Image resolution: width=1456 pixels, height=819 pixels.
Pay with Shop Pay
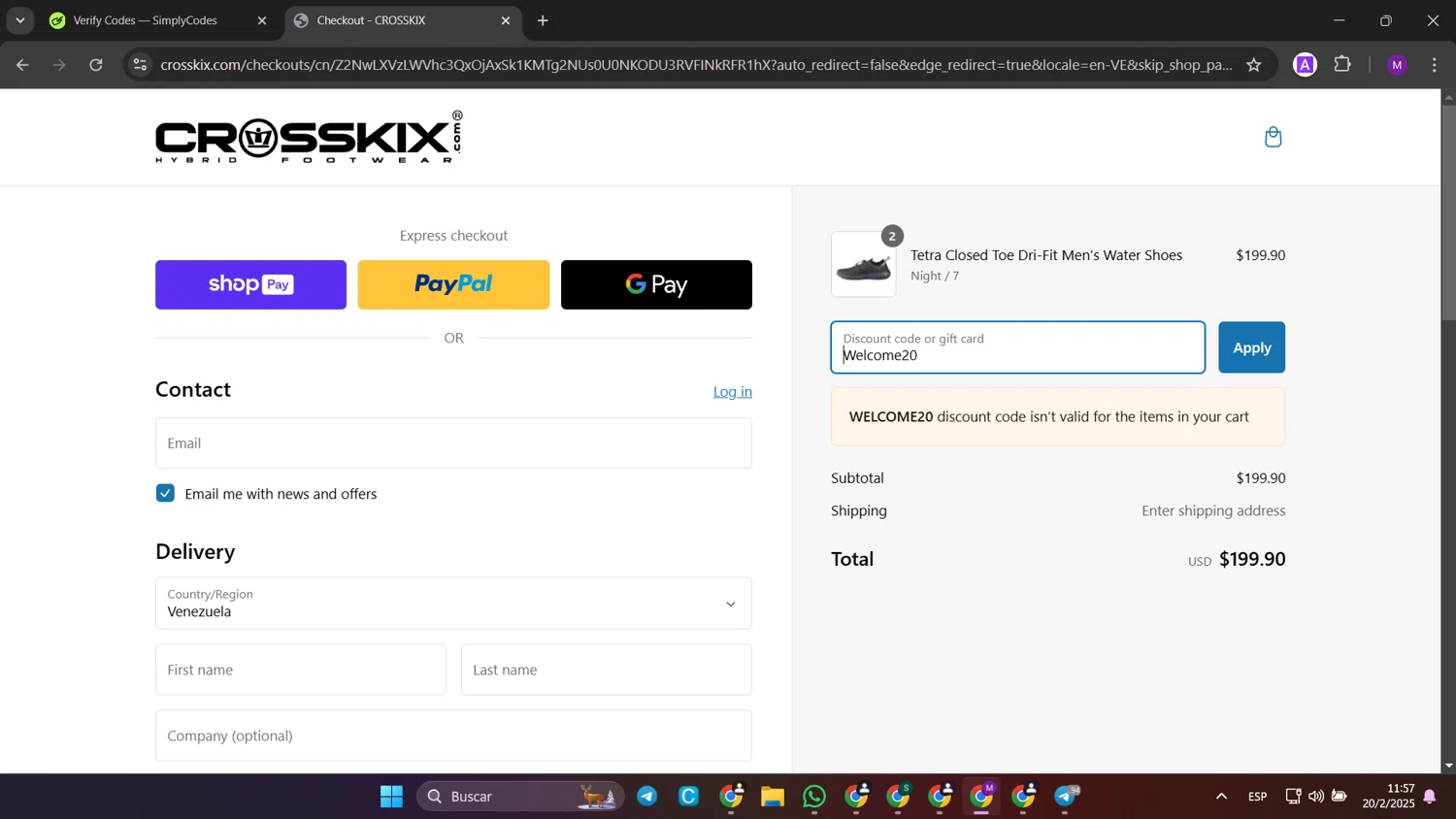coord(250,284)
